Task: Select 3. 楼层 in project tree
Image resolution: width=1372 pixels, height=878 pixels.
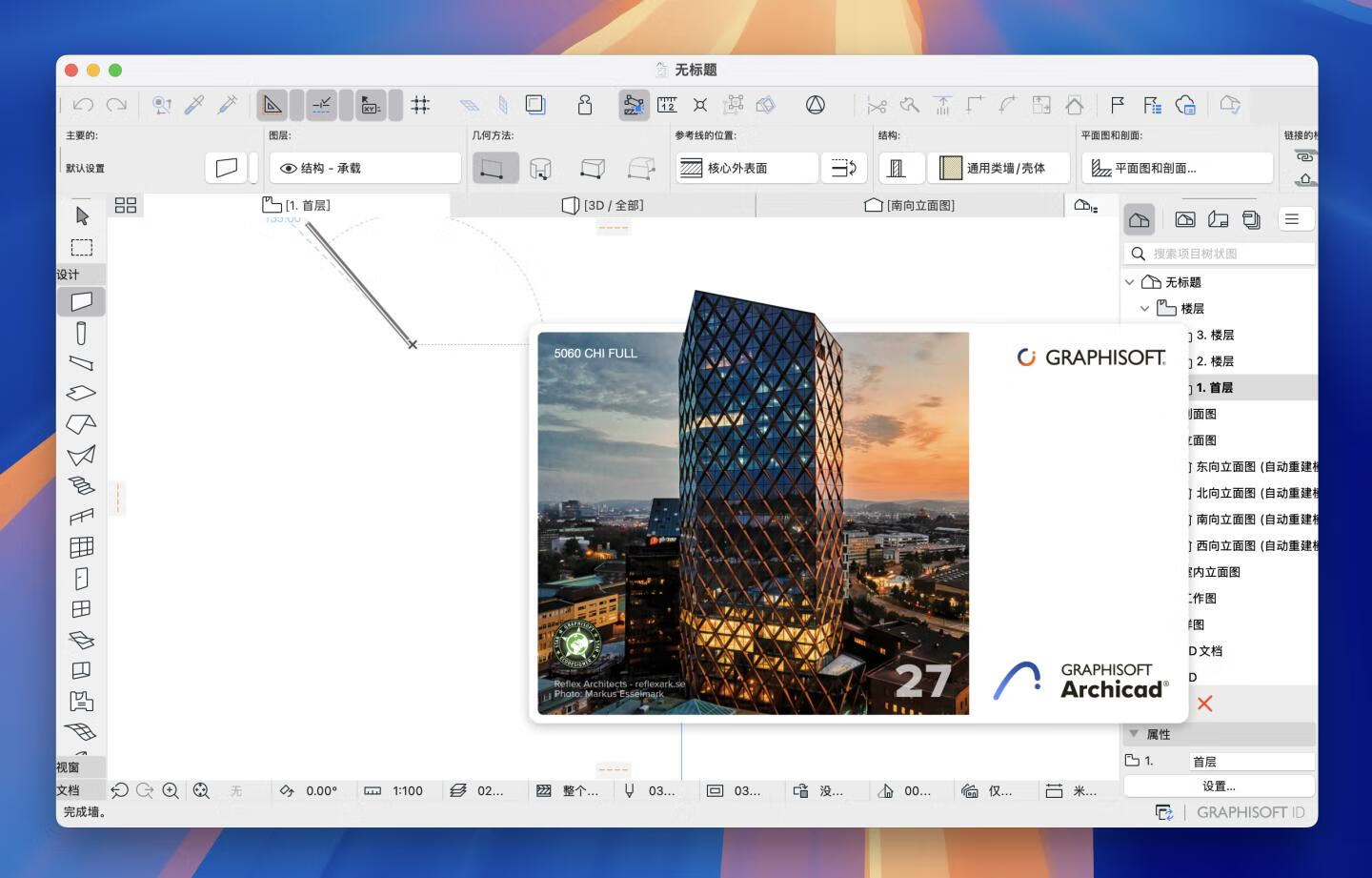Action: (1215, 335)
